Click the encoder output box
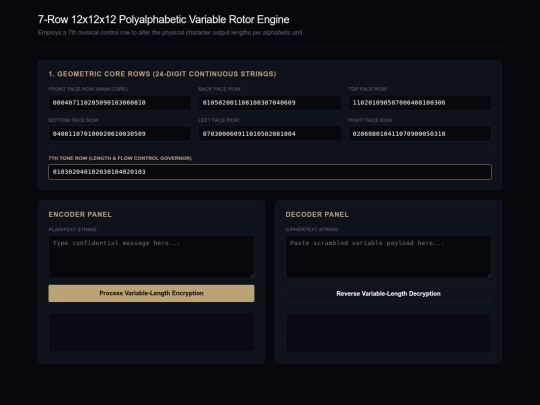The height and width of the screenshot is (405, 540). tap(151, 332)
